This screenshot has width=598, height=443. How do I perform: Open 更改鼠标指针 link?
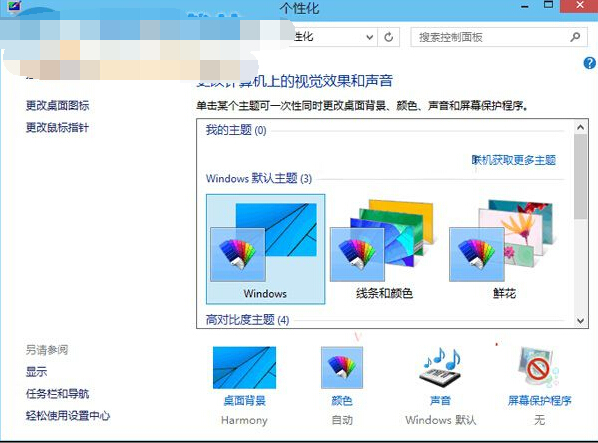point(58,127)
